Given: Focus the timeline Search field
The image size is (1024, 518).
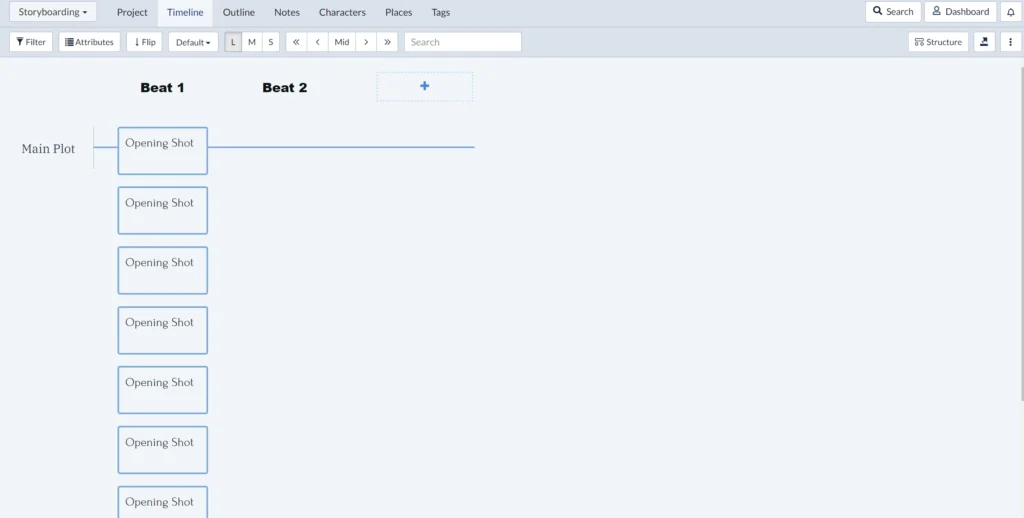Looking at the screenshot, I should click(x=462, y=42).
